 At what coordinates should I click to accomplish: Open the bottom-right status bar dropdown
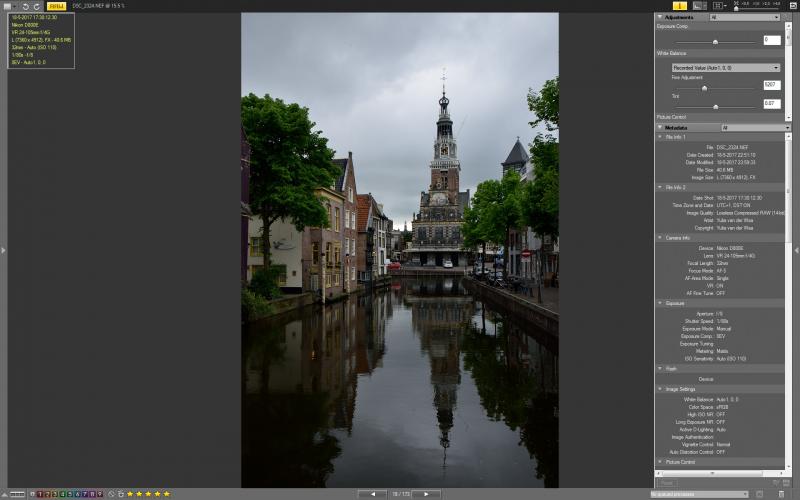699,494
